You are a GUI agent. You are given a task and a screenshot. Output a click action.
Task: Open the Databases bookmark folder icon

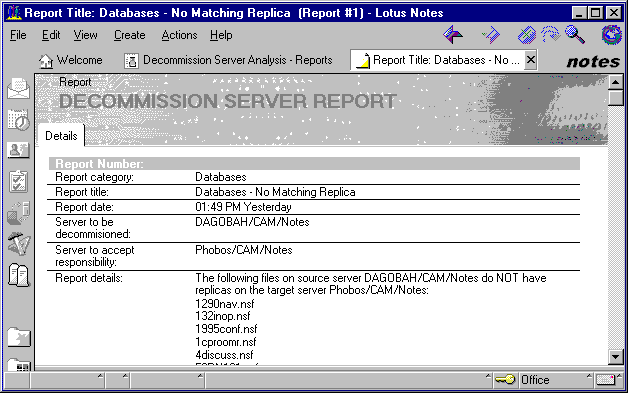tap(18, 364)
